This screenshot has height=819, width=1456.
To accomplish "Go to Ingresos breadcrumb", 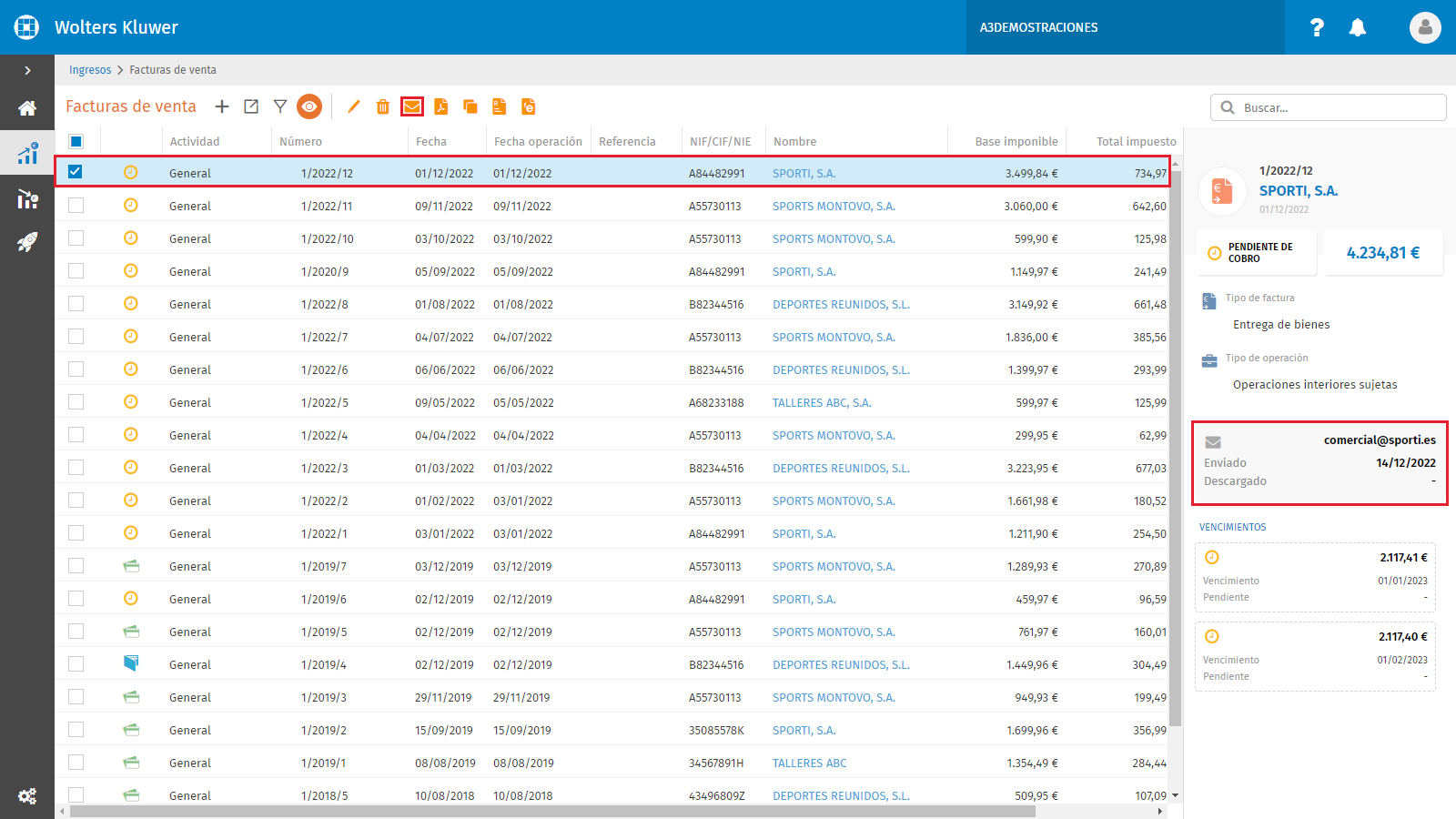I will 90,70.
